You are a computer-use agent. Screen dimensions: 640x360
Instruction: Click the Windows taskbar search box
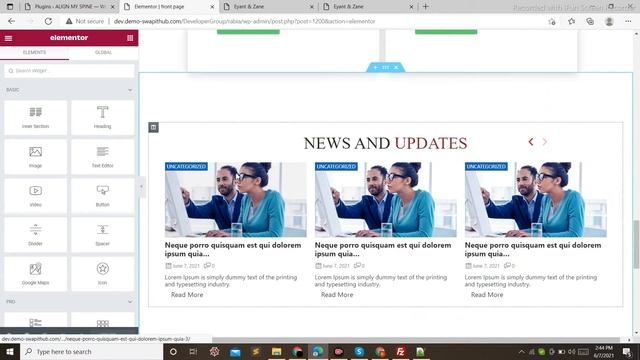pyautogui.click(x=91, y=351)
